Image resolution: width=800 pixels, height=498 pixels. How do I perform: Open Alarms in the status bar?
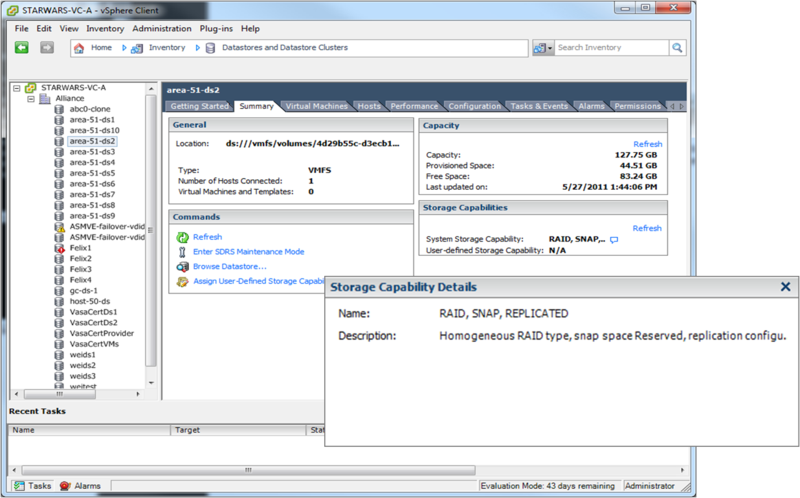(80, 486)
